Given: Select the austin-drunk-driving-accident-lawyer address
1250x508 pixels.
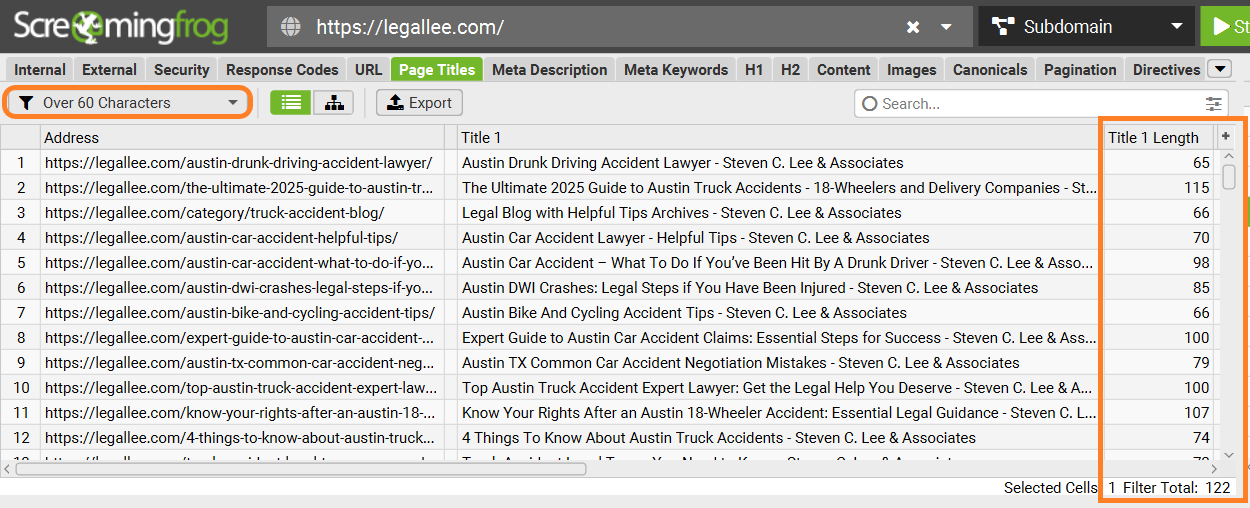Looking at the screenshot, I should click(x=238, y=162).
